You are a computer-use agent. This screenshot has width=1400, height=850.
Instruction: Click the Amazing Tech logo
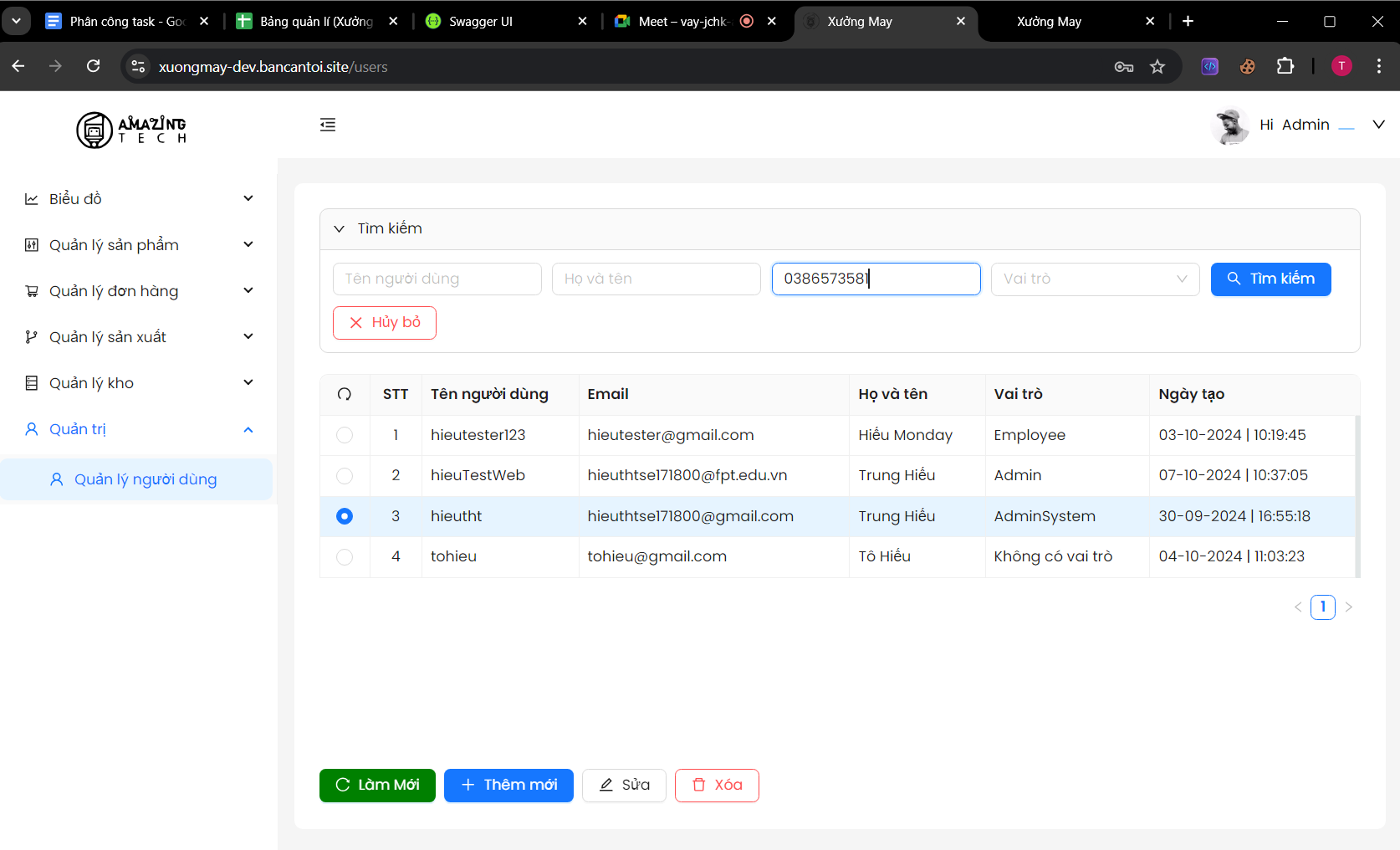coord(131,130)
